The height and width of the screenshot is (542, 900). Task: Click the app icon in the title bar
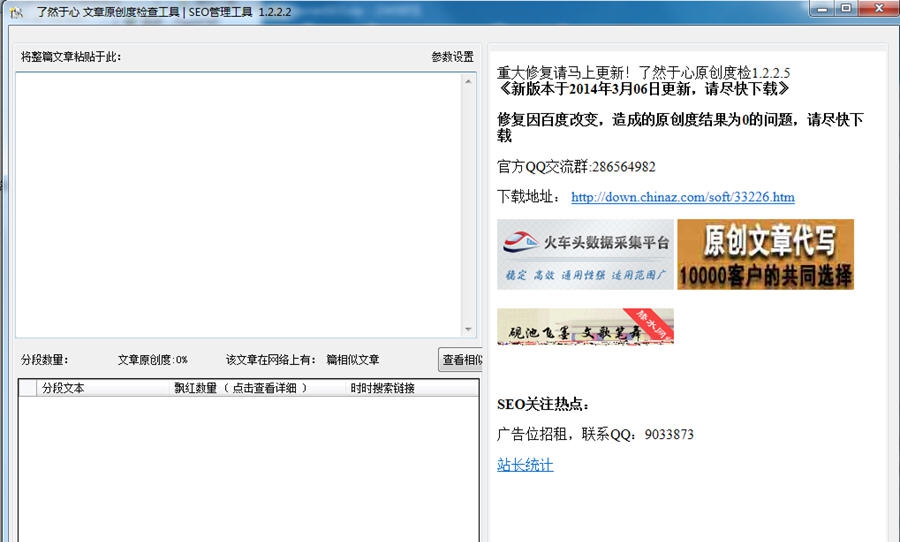[x=16, y=11]
